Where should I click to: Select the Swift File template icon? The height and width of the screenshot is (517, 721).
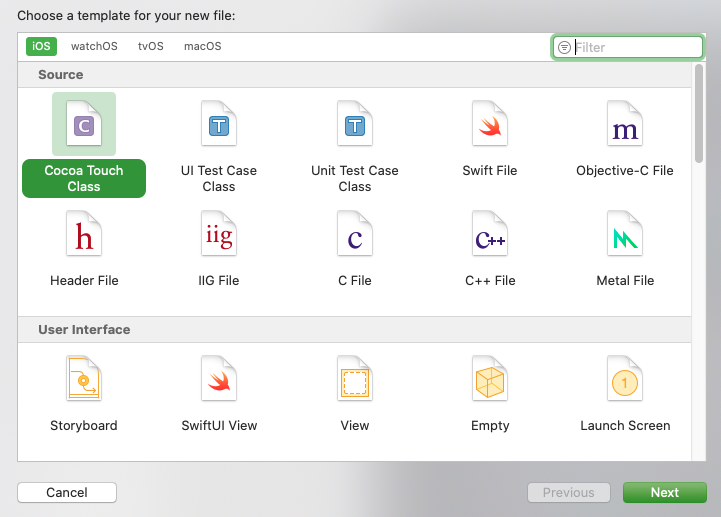[x=490, y=123]
